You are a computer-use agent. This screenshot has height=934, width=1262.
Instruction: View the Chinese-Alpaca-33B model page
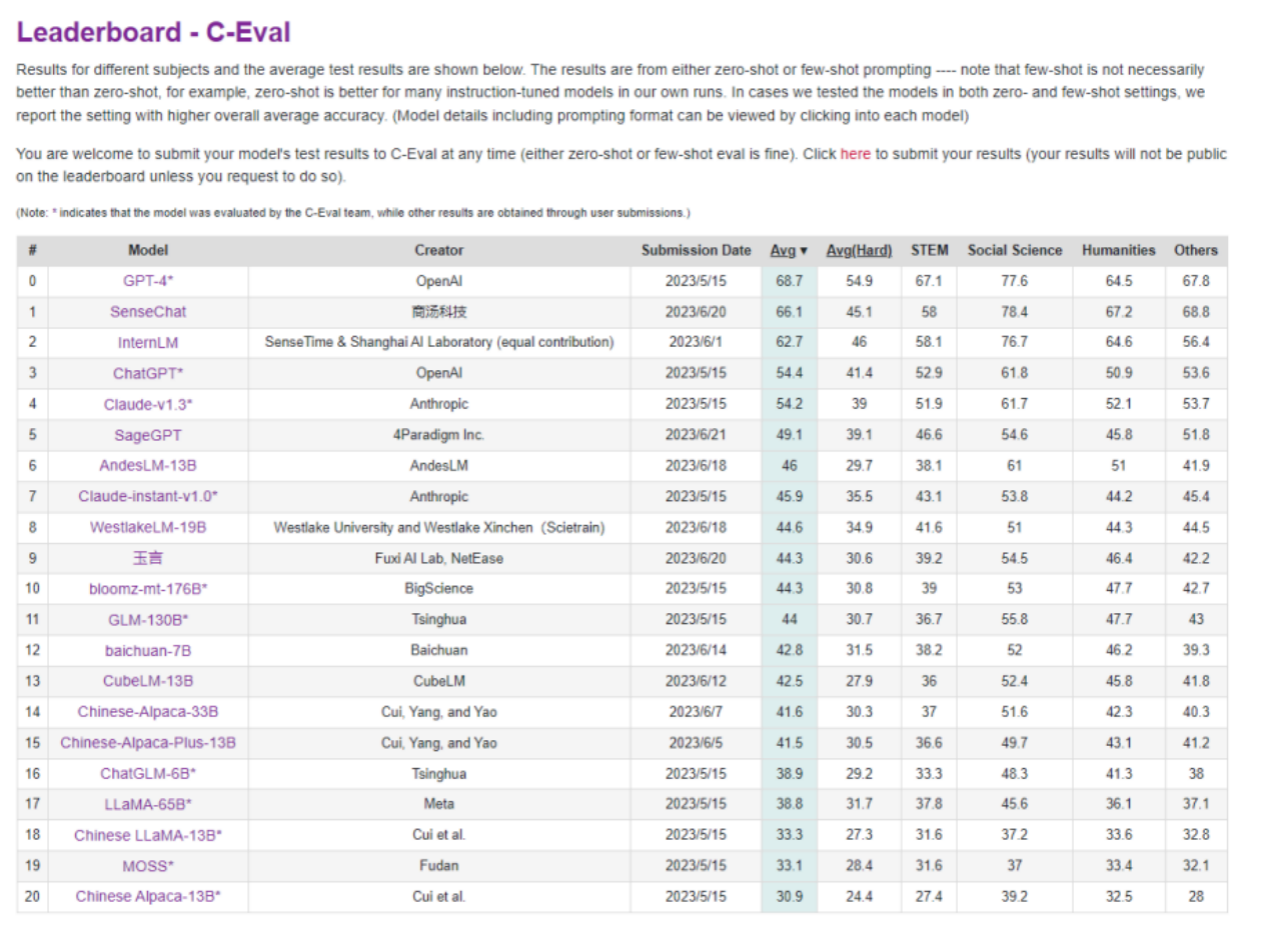pos(148,712)
